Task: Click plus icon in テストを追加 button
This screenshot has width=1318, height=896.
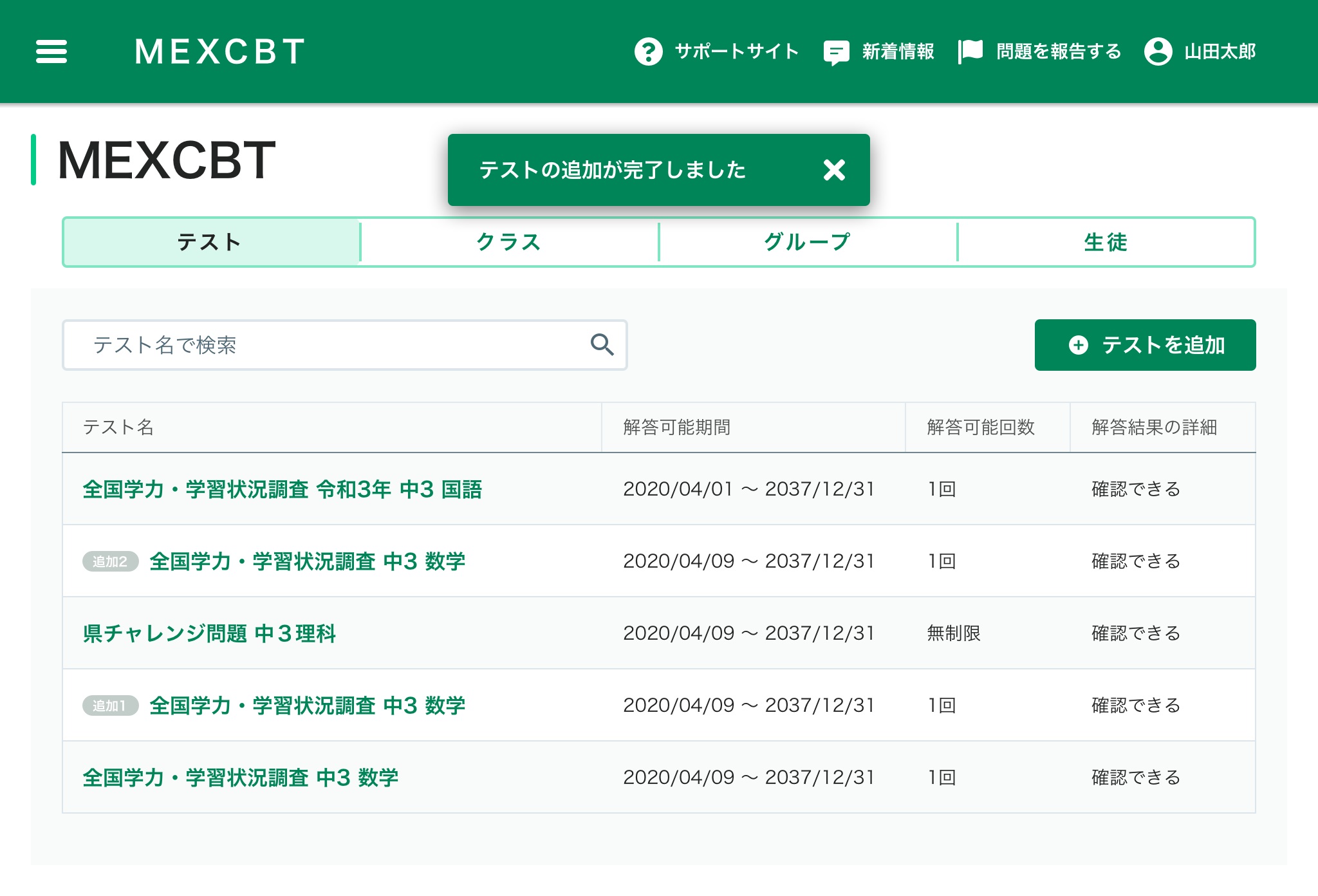Action: pos(1079,345)
